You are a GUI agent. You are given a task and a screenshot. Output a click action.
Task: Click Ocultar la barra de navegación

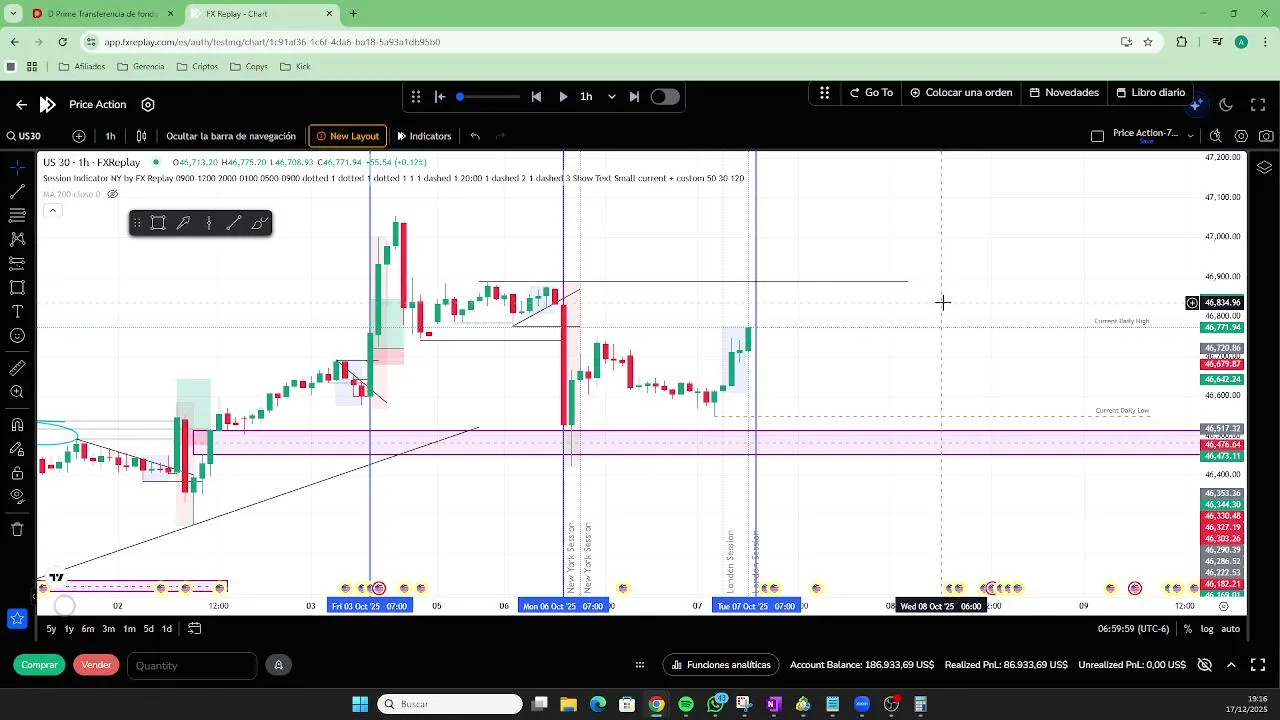click(x=231, y=136)
